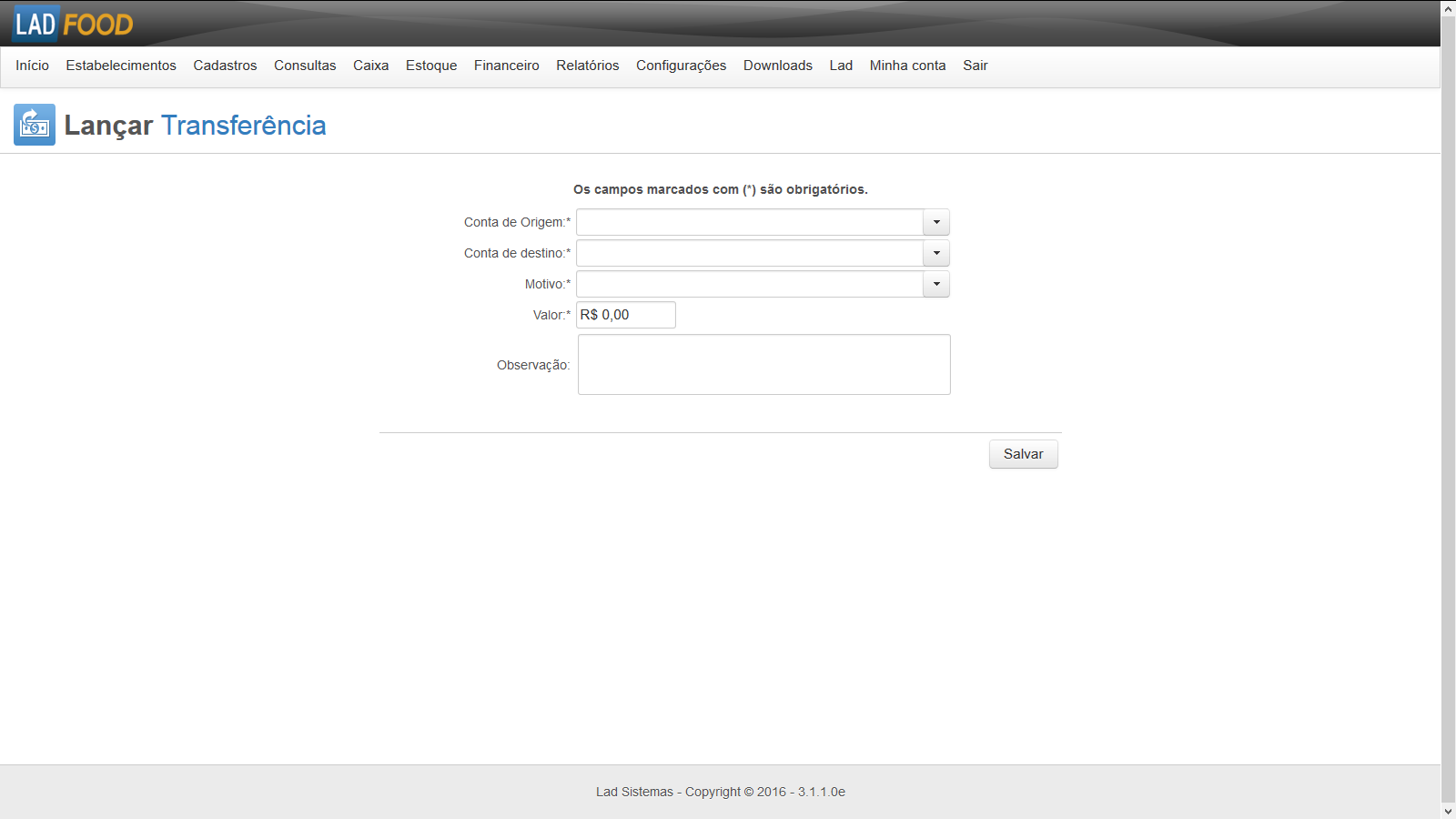Open the Consultas menu
Image resolution: width=1456 pixels, height=819 pixels.
[305, 66]
